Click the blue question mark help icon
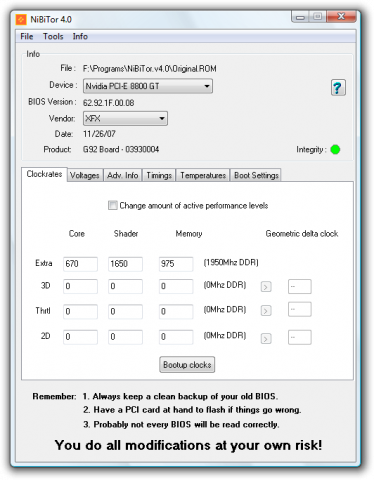Image resolution: width=374 pixels, height=480 pixels. tap(338, 88)
